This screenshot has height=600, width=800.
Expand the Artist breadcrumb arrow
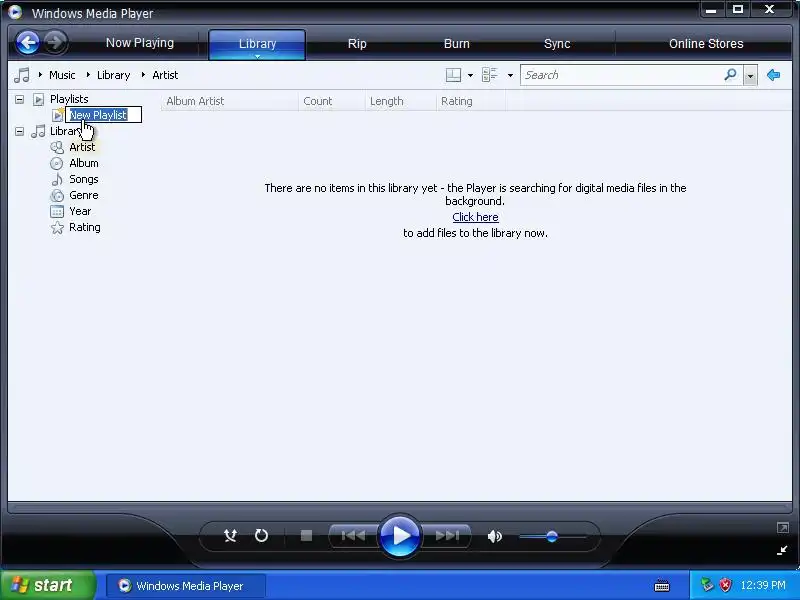pyautogui.click(x=143, y=75)
